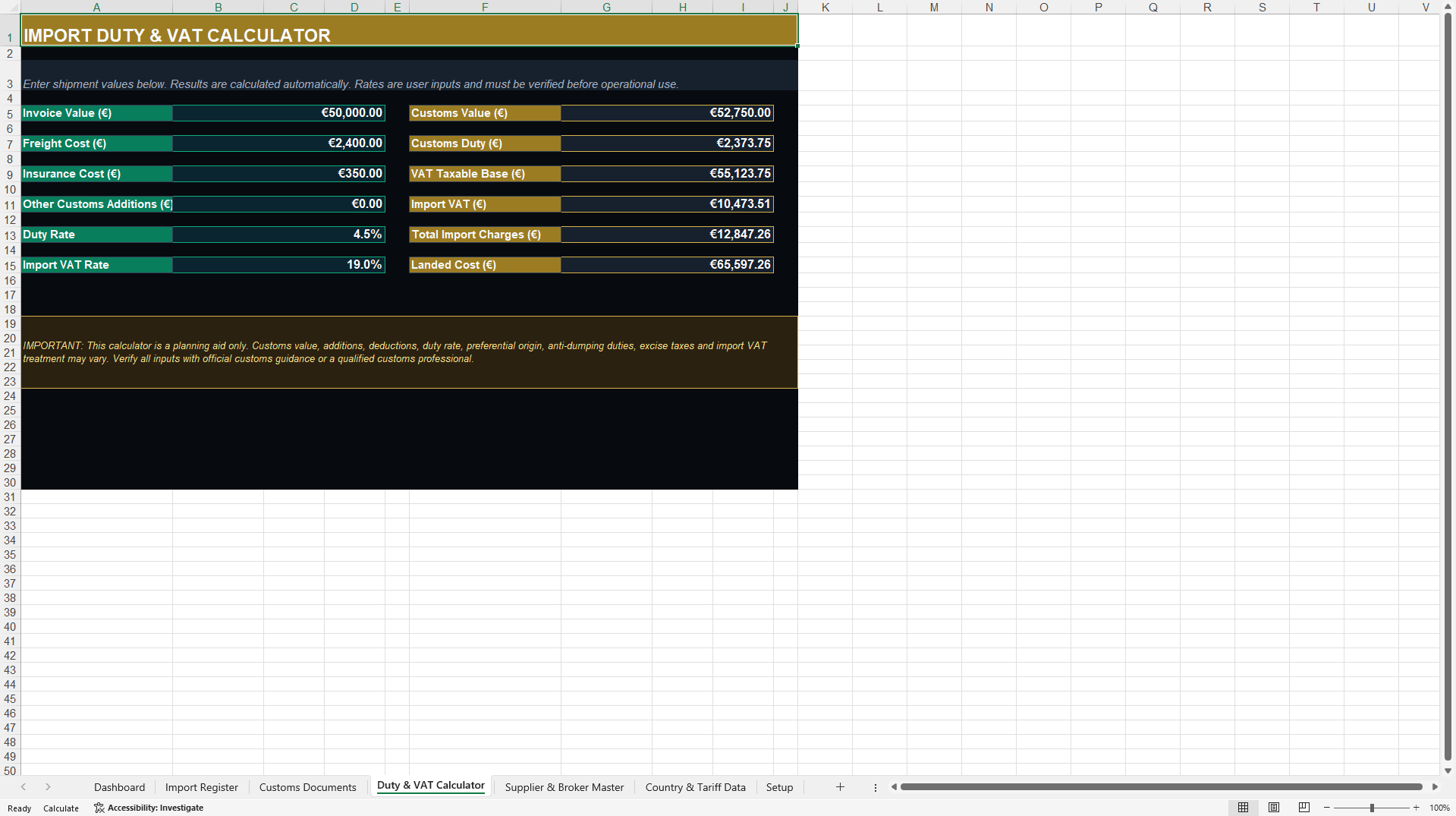Image resolution: width=1456 pixels, height=816 pixels.
Task: Add a new sheet with plus icon
Action: click(x=840, y=787)
